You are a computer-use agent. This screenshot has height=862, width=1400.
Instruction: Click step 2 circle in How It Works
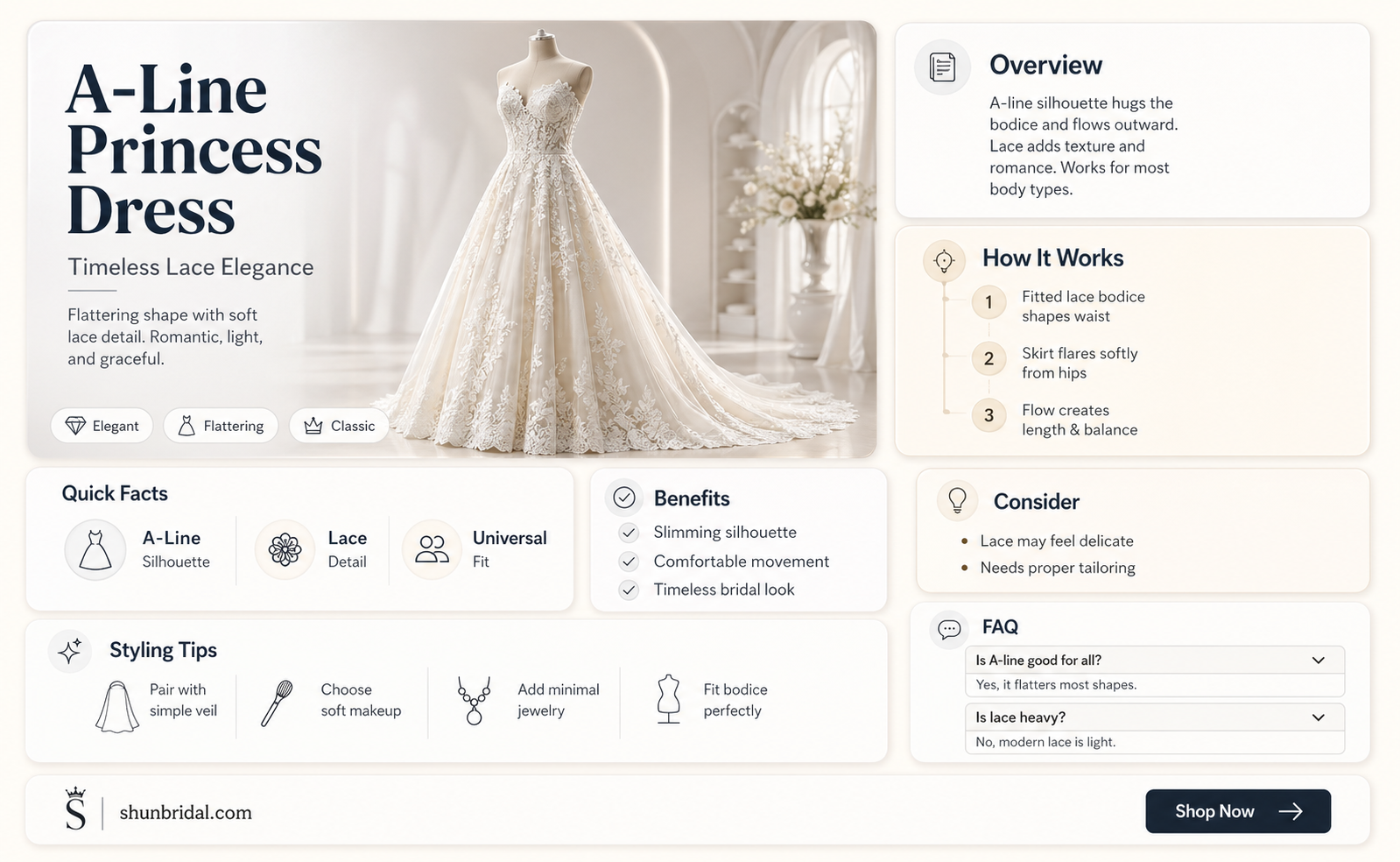click(x=988, y=359)
